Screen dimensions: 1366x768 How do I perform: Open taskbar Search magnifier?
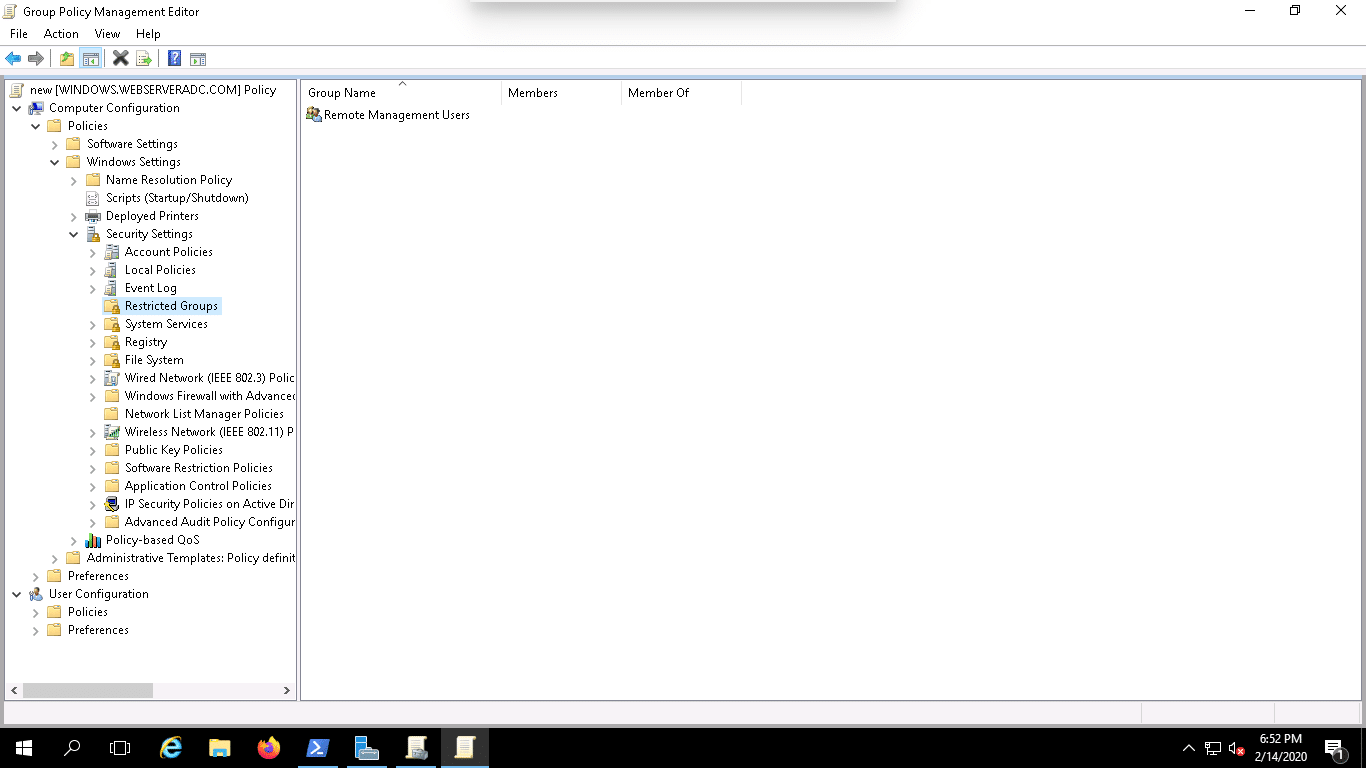click(x=72, y=748)
